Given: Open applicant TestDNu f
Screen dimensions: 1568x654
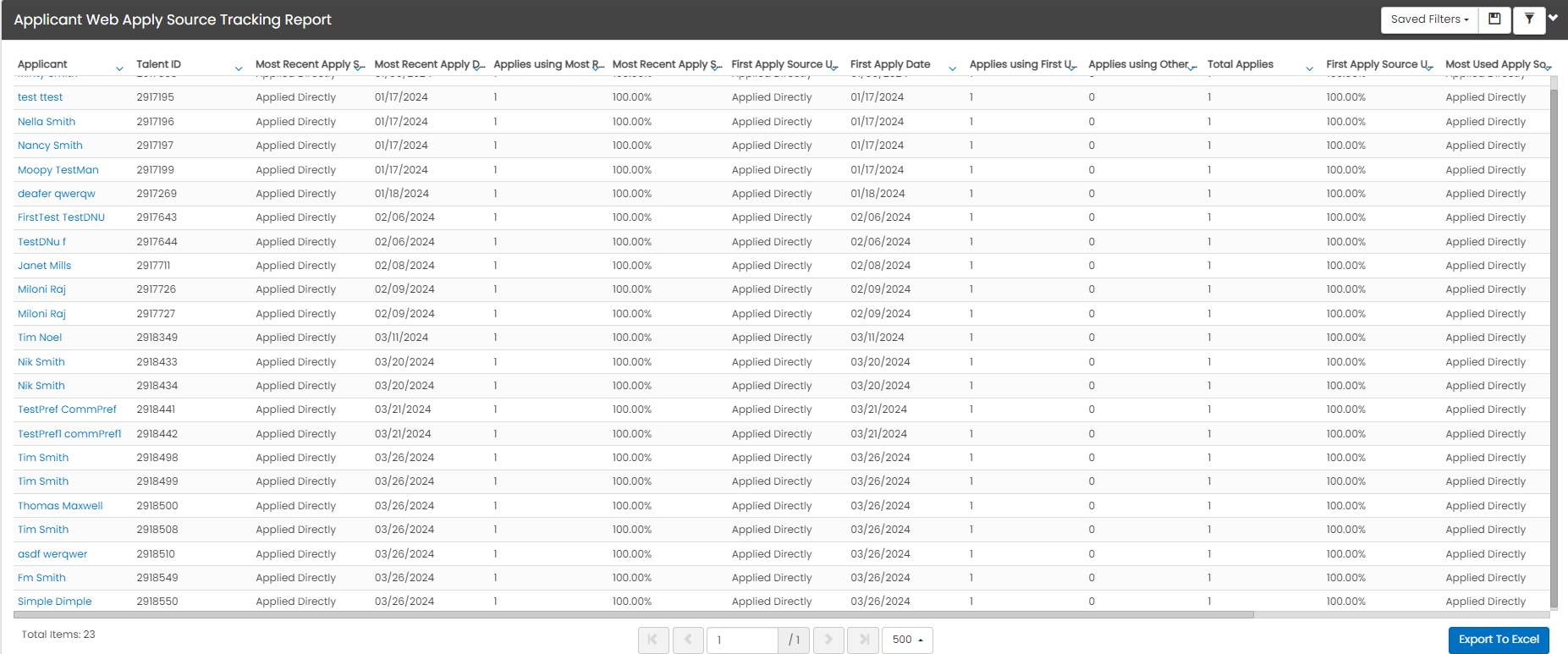Looking at the screenshot, I should [41, 242].
